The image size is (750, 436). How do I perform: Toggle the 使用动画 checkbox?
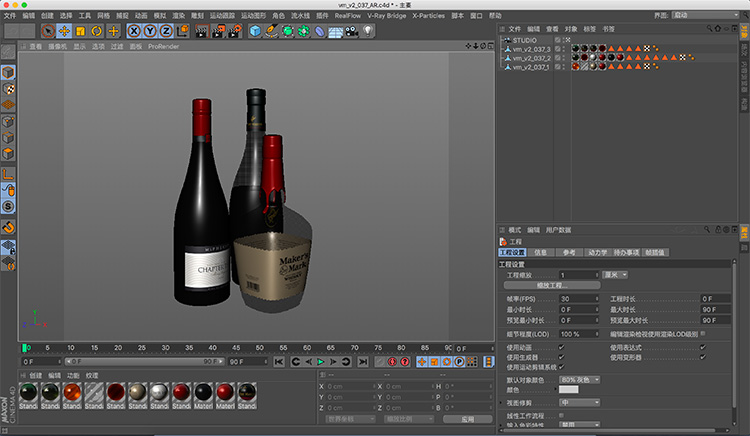pyautogui.click(x=561, y=347)
